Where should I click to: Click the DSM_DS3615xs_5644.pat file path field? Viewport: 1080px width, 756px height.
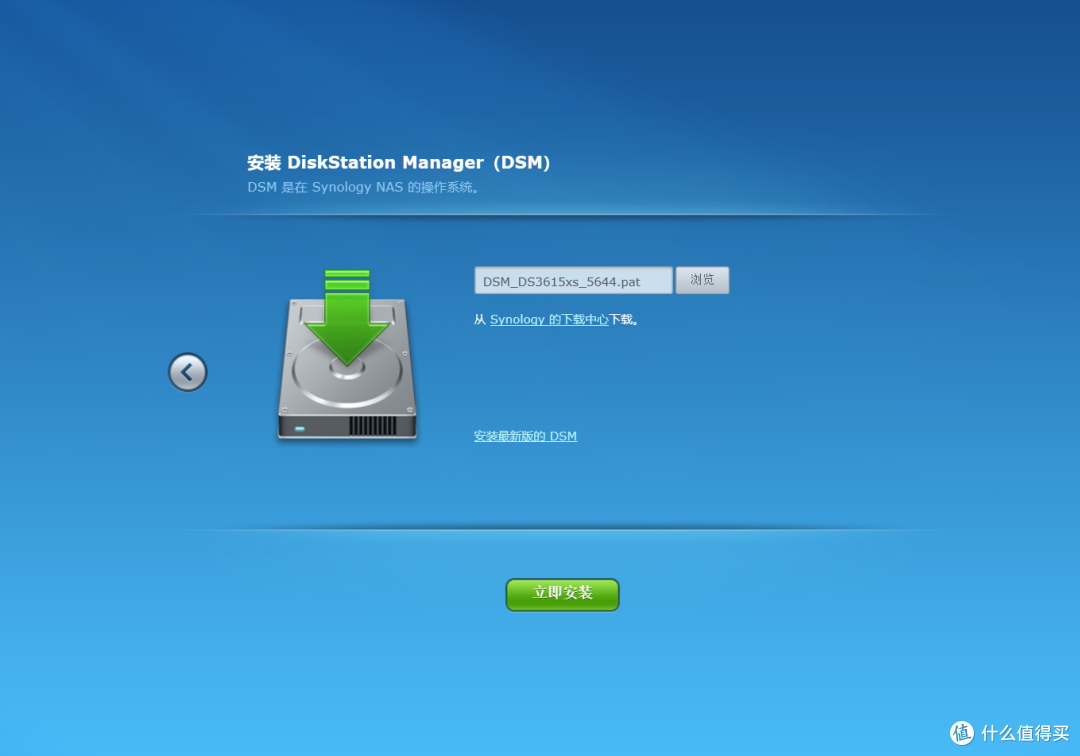coord(573,280)
